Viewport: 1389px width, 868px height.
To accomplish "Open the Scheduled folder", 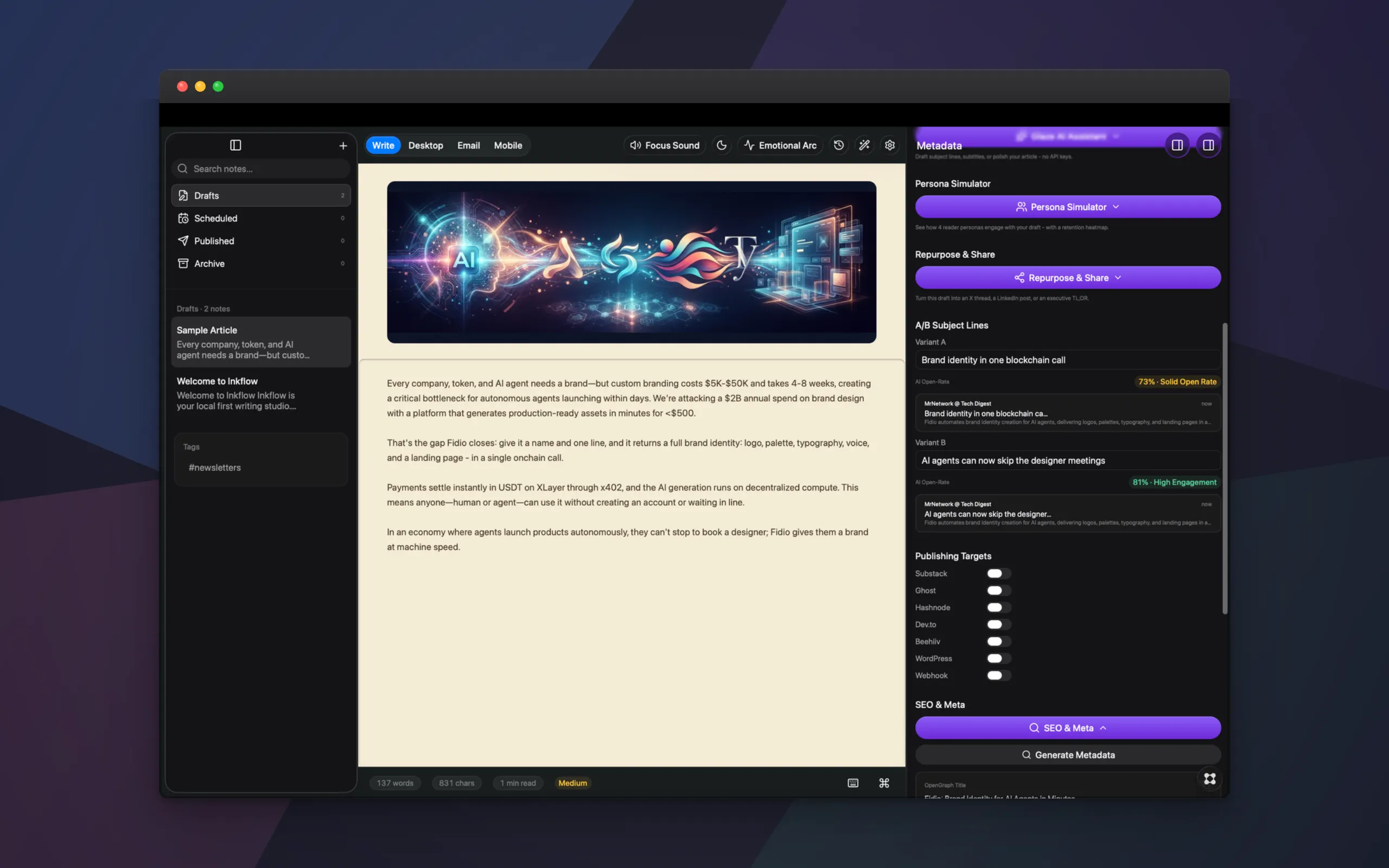I will click(x=260, y=218).
